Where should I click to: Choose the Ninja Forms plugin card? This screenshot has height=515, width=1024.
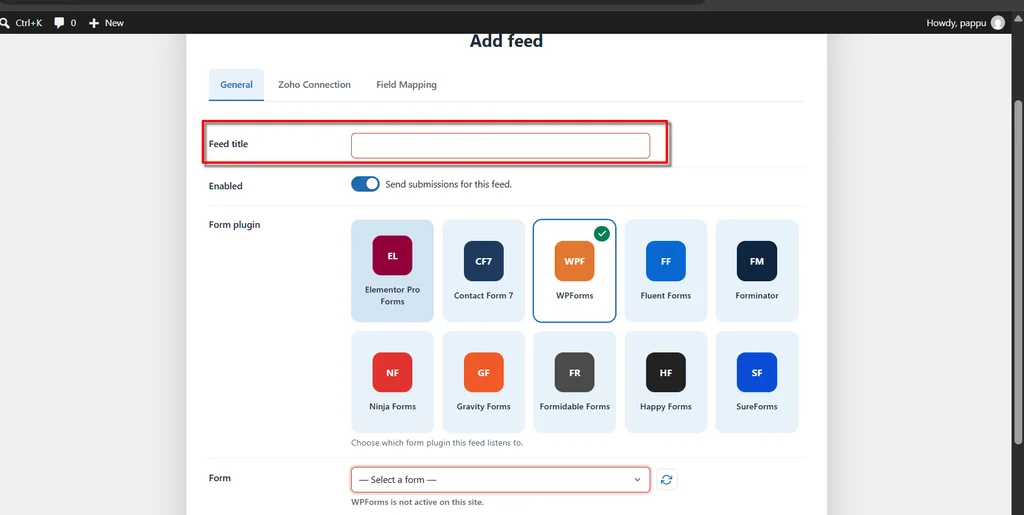click(392, 382)
